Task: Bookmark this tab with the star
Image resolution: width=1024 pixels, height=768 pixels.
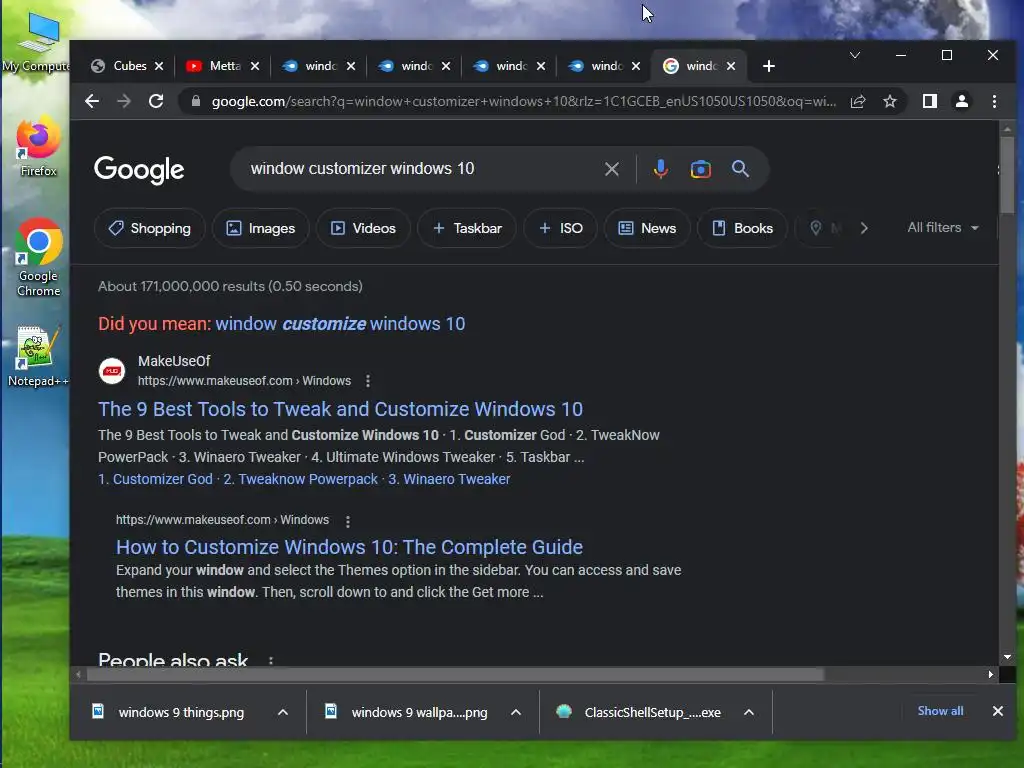Action: tap(889, 101)
